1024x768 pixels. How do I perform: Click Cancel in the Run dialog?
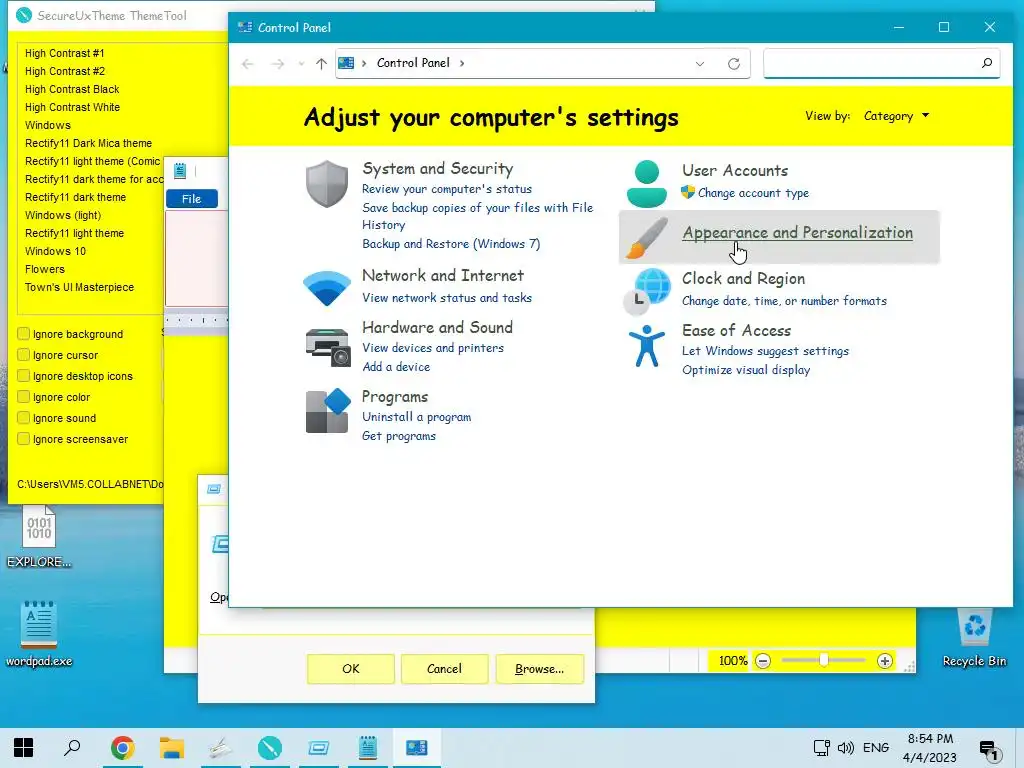(444, 669)
